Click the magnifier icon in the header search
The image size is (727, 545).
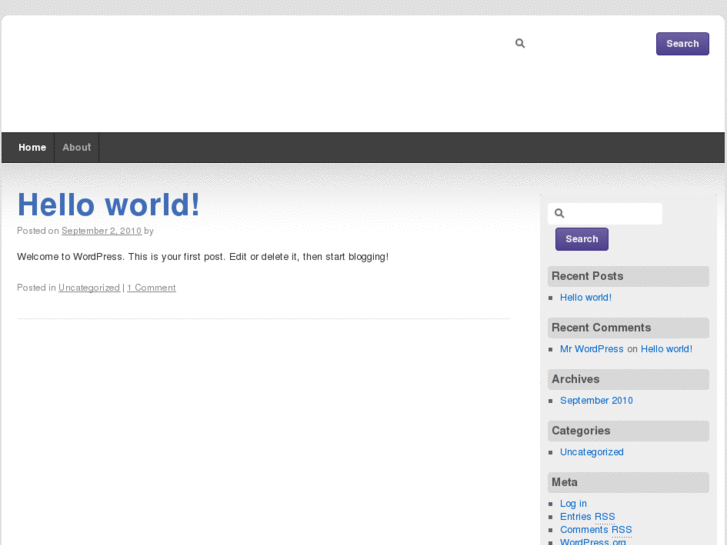(x=520, y=43)
